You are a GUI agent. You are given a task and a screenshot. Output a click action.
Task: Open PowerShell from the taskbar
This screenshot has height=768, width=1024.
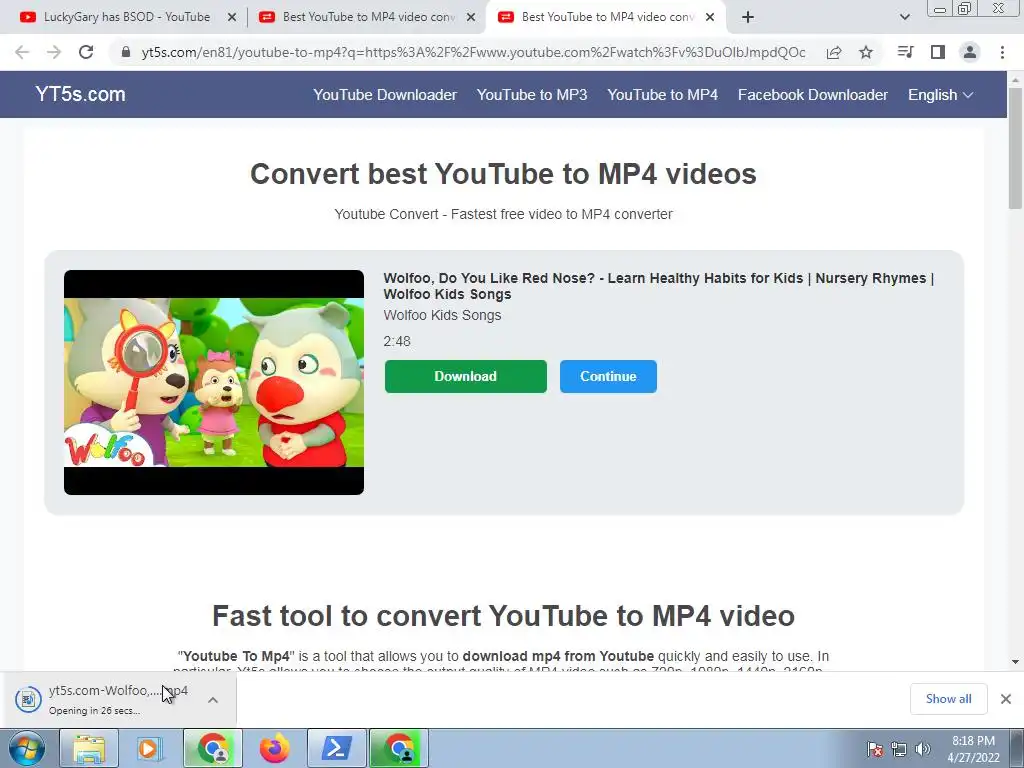pos(336,748)
